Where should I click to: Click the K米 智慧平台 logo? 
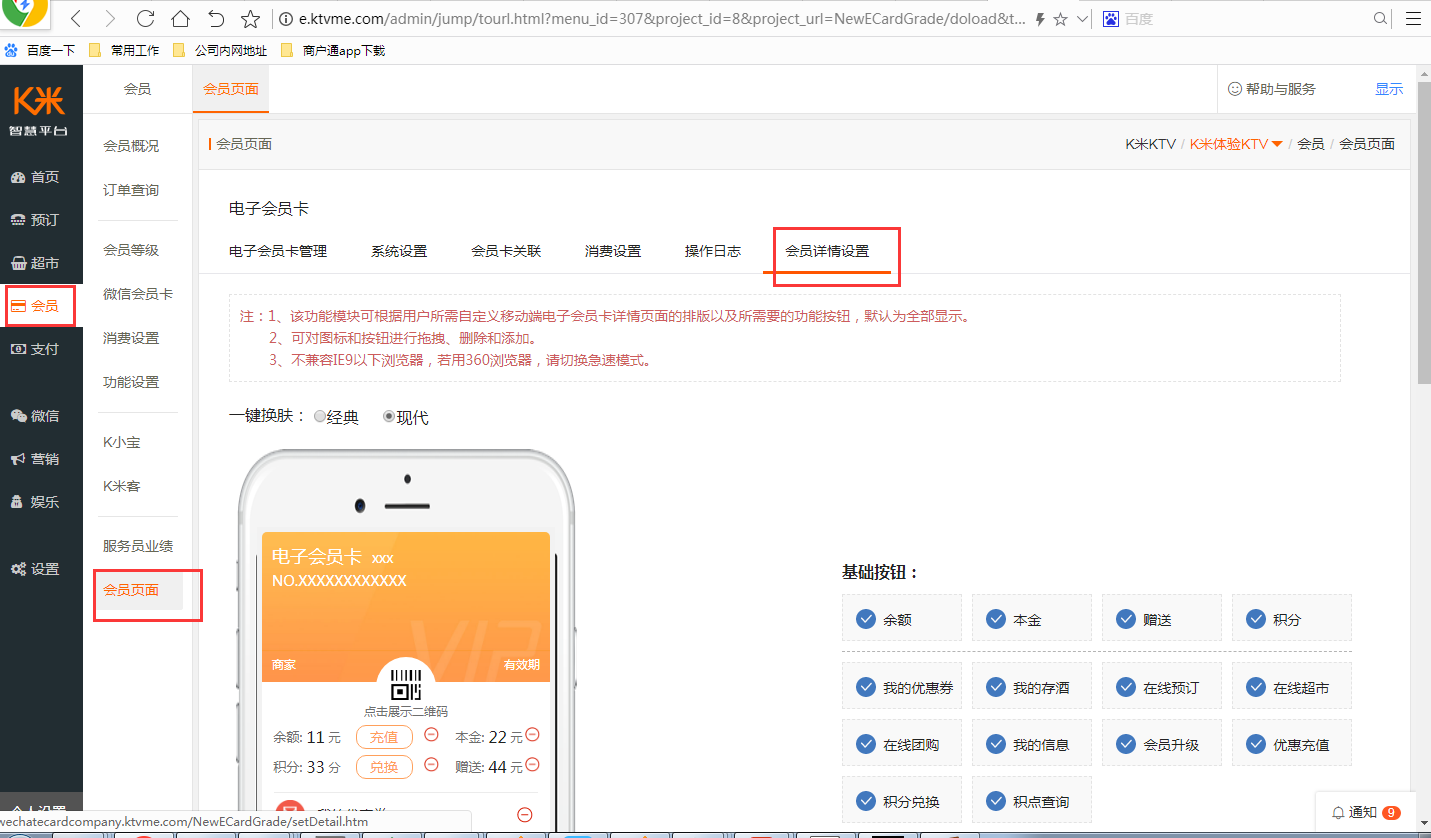tap(39, 110)
